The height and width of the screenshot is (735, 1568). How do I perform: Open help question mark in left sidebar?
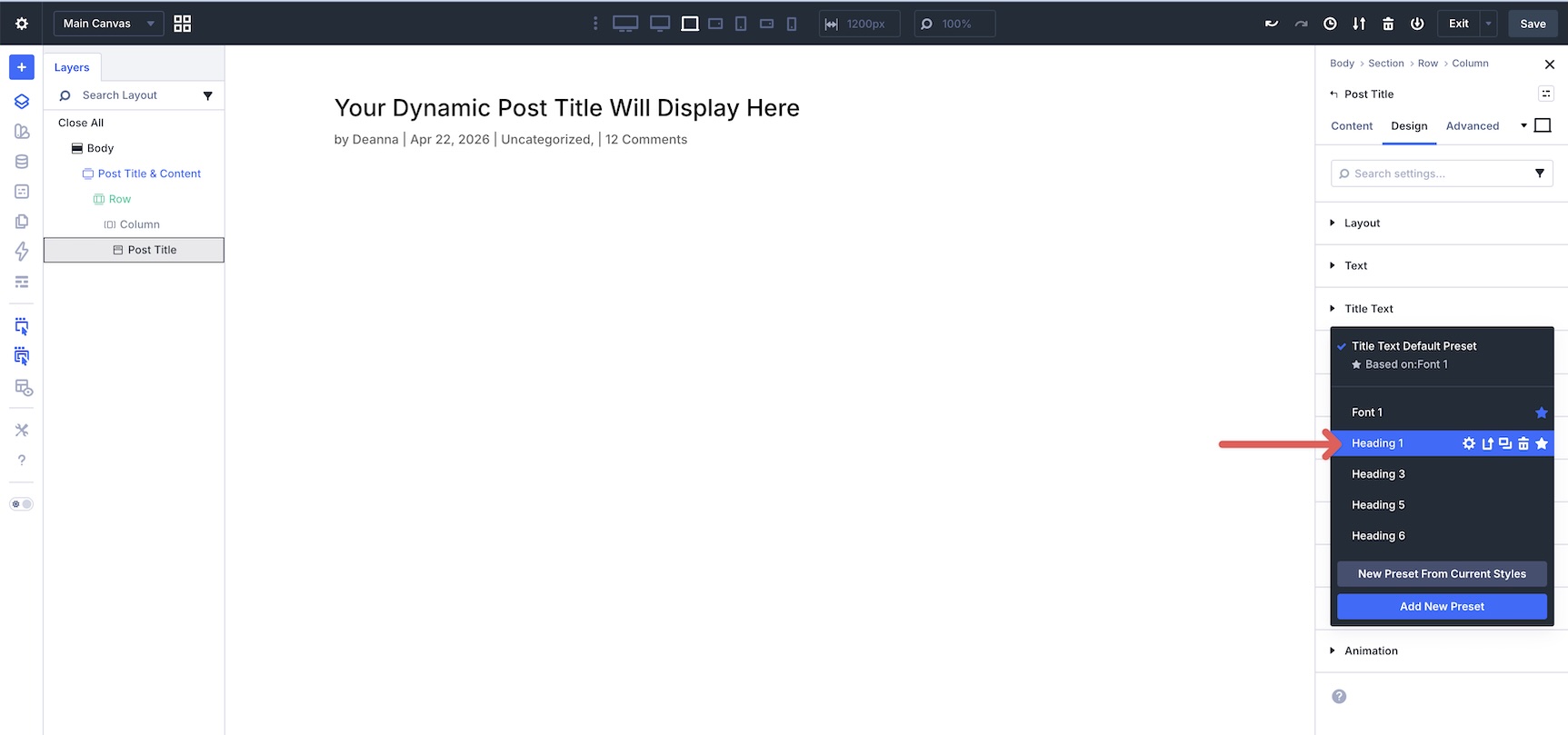[22, 460]
